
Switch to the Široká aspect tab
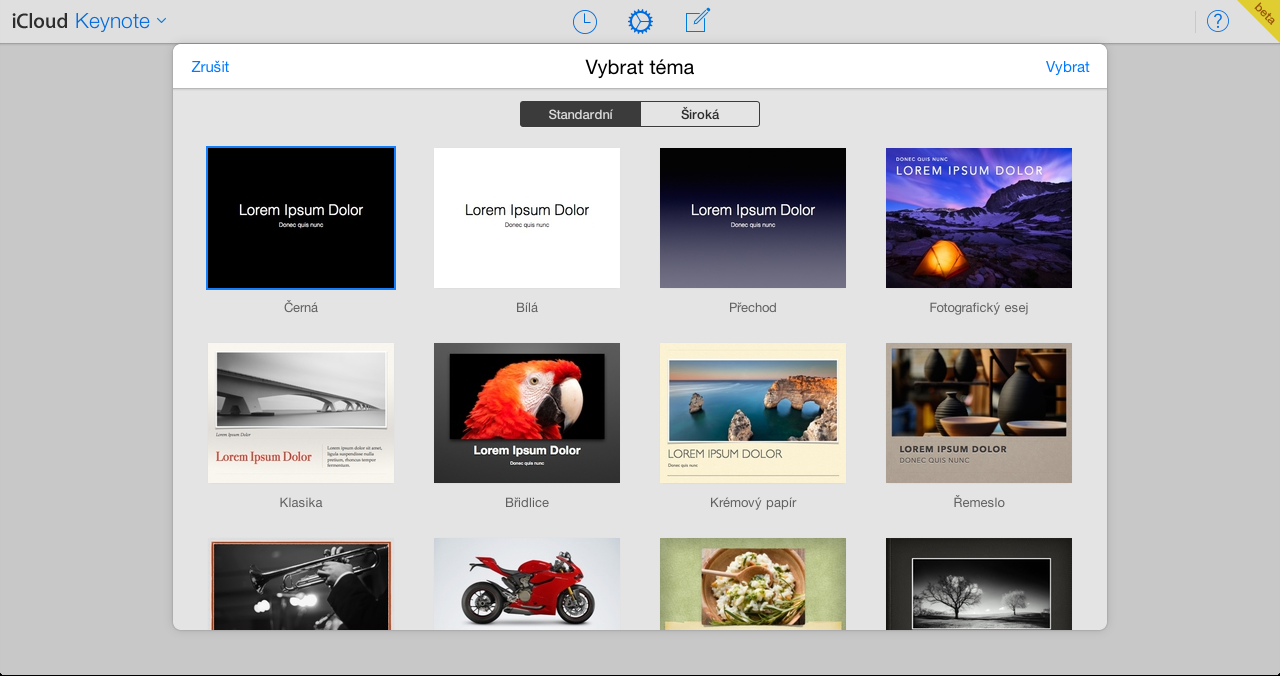[700, 114]
